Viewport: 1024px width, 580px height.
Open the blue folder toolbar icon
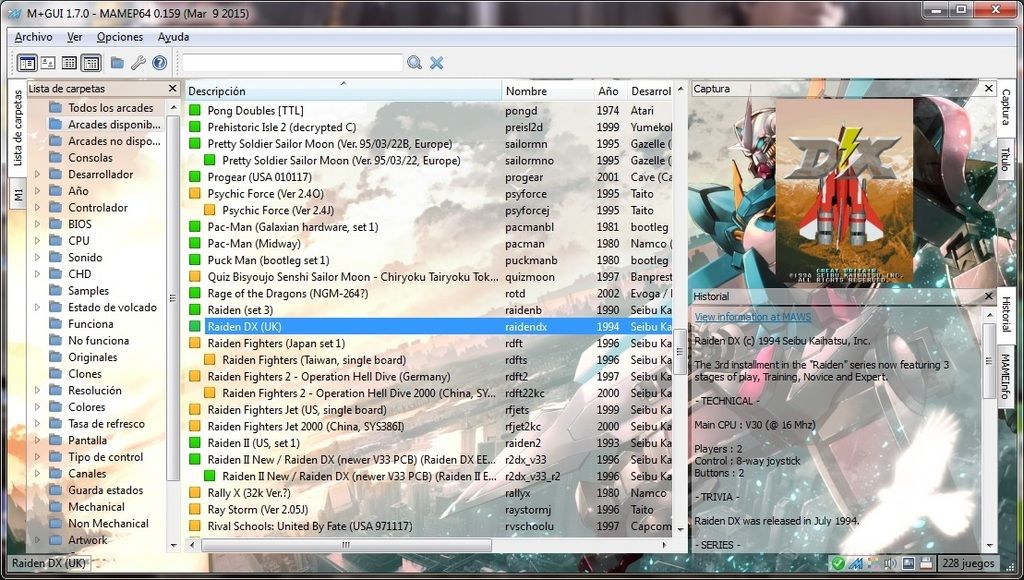pyautogui.click(x=117, y=63)
